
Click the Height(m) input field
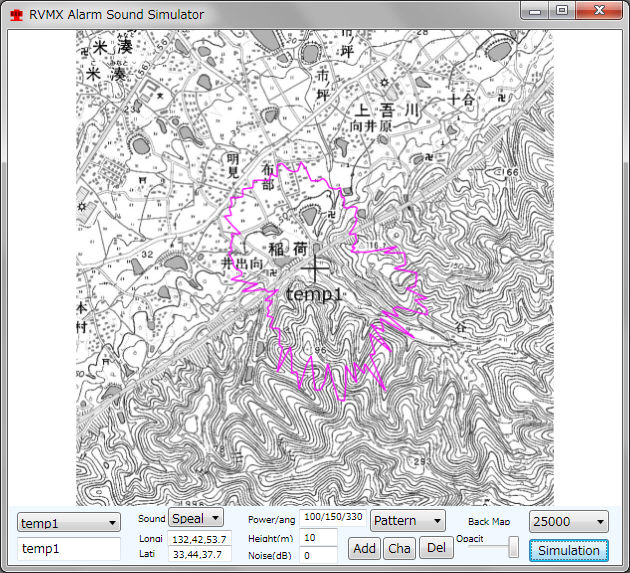[320, 538]
